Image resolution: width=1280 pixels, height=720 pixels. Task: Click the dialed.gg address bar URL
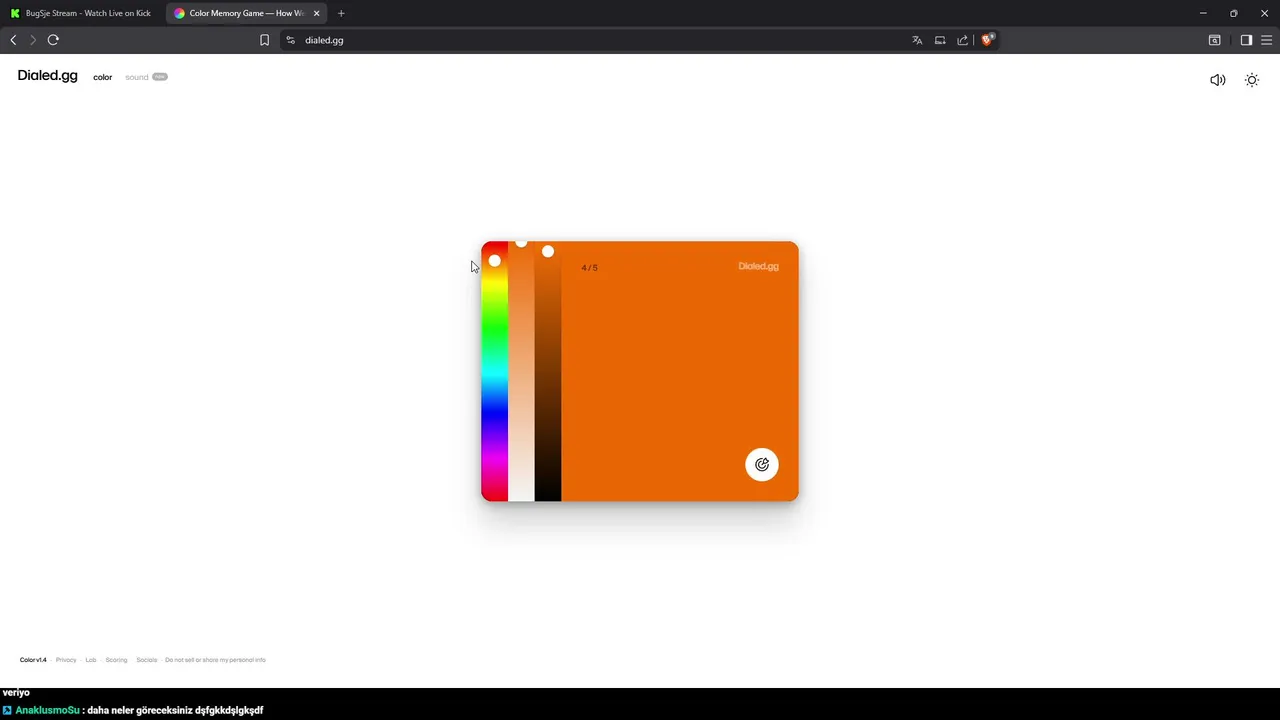pyautogui.click(x=324, y=40)
